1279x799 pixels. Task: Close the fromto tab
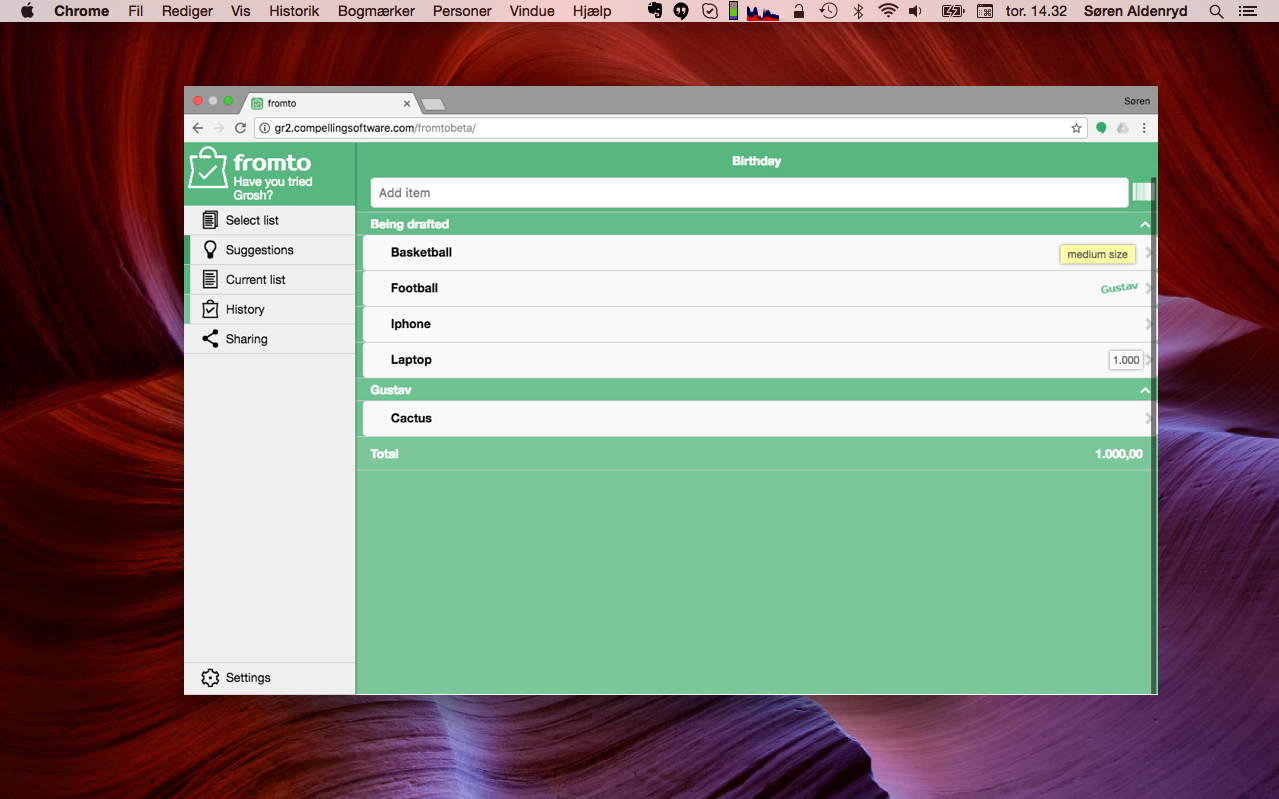click(x=406, y=103)
